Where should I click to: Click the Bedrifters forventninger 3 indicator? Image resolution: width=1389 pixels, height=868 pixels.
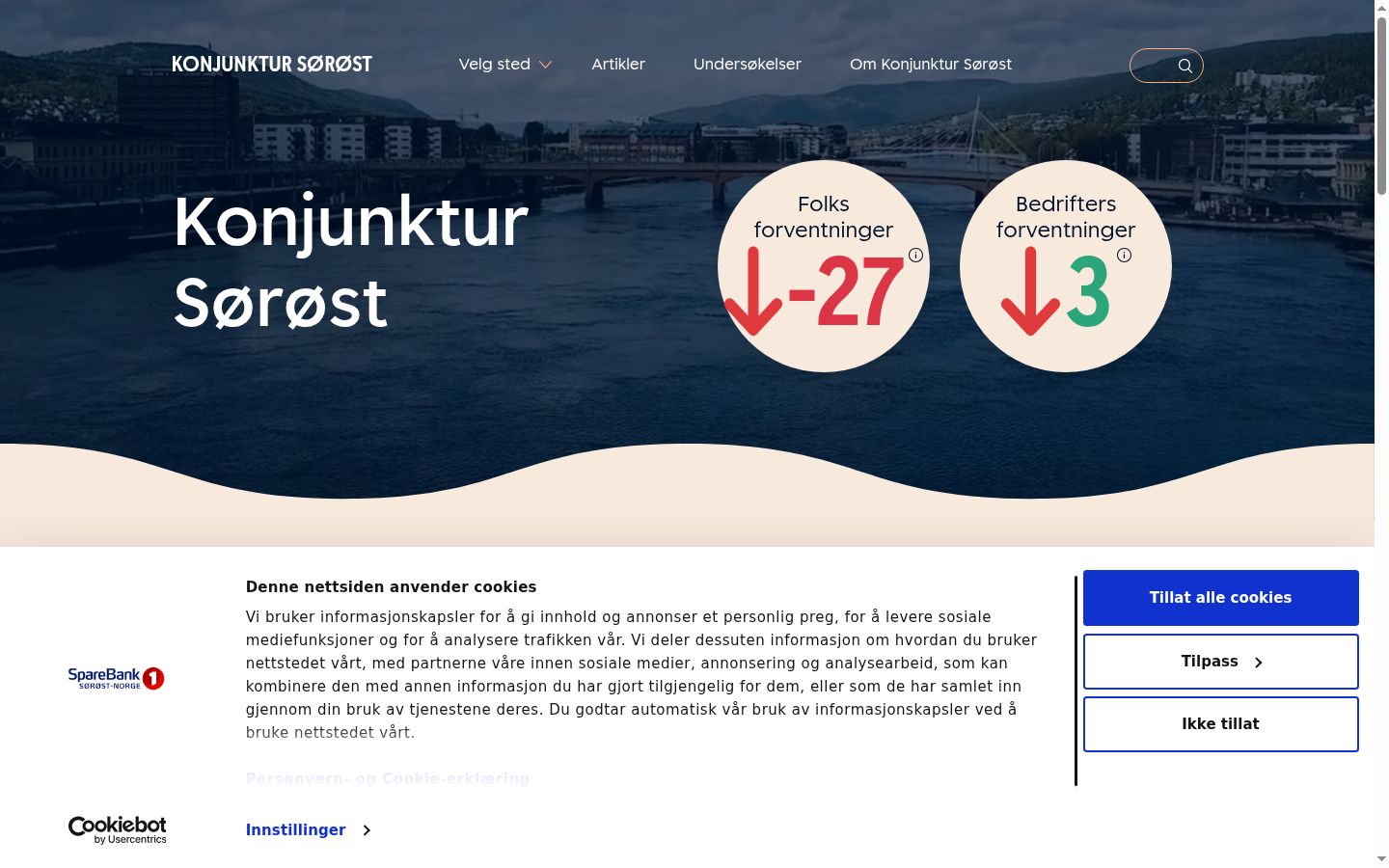point(1066,266)
